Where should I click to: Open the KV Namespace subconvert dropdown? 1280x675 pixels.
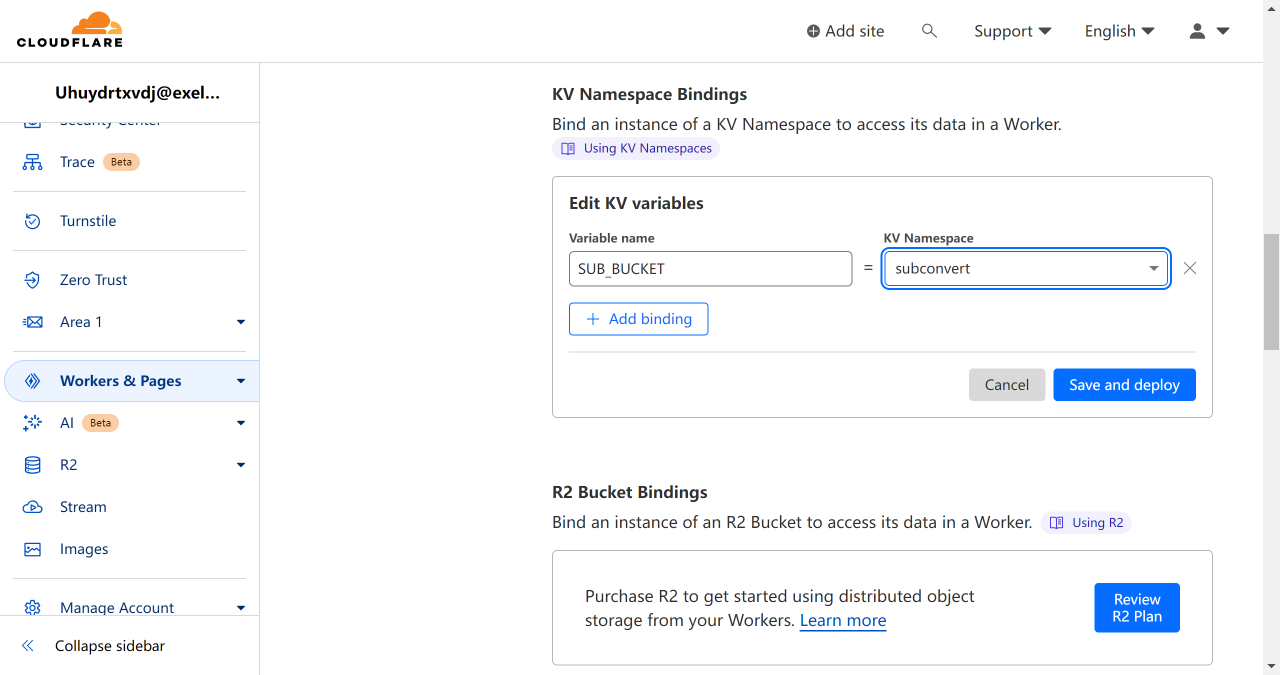pyautogui.click(x=1026, y=268)
